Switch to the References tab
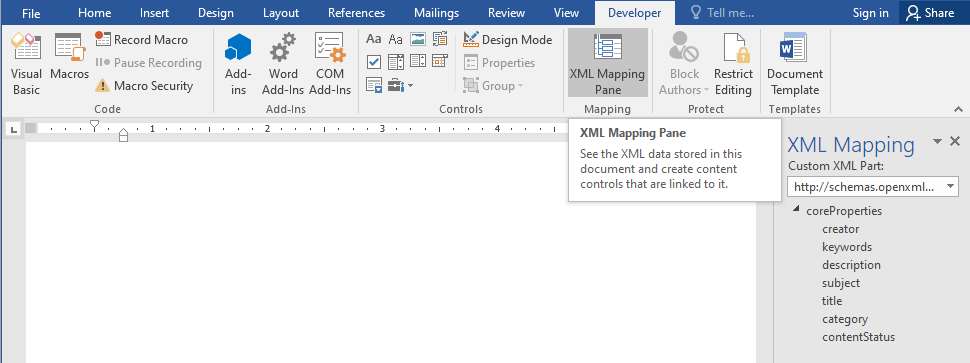This screenshot has width=970, height=363. coord(356,13)
